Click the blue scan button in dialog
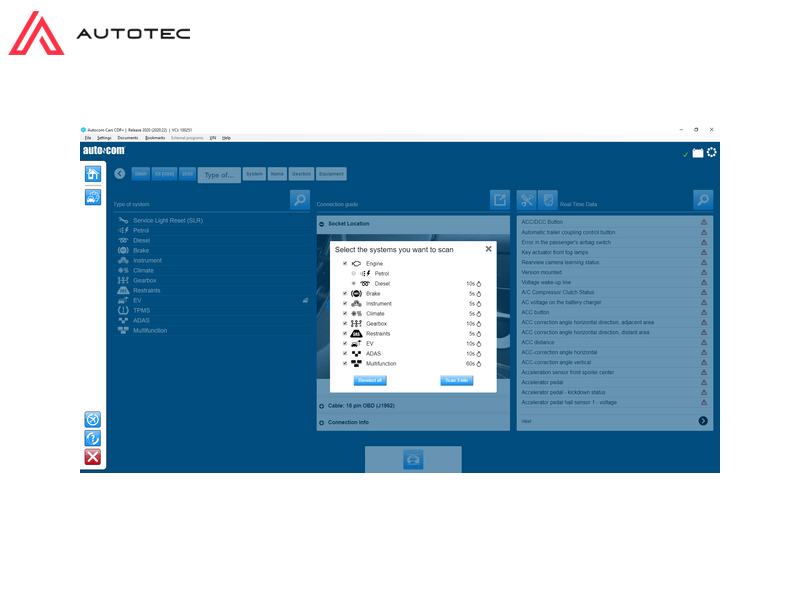The image size is (800, 600). pyautogui.click(x=457, y=381)
